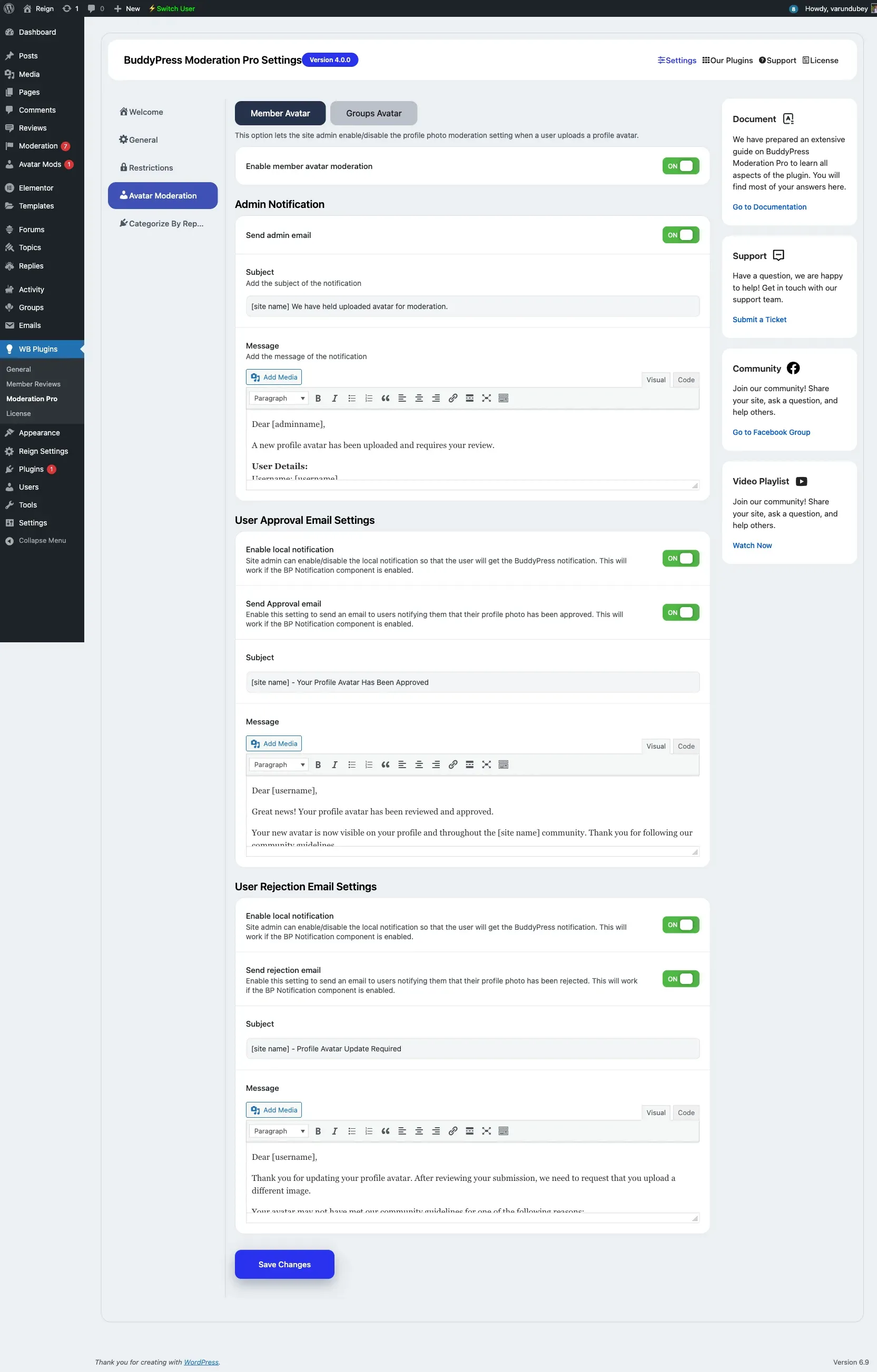The width and height of the screenshot is (877, 1372).
Task: Open Go to Documentation link
Action: (x=769, y=207)
